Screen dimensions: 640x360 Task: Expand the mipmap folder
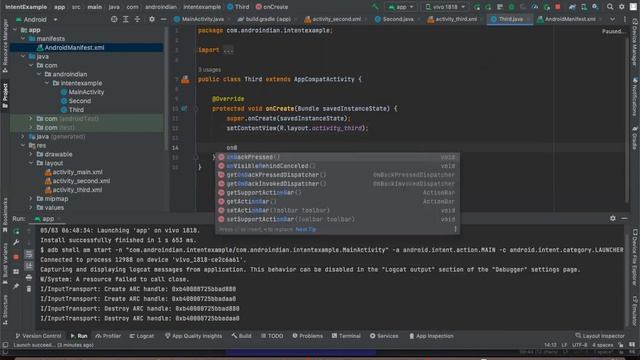click(31, 199)
